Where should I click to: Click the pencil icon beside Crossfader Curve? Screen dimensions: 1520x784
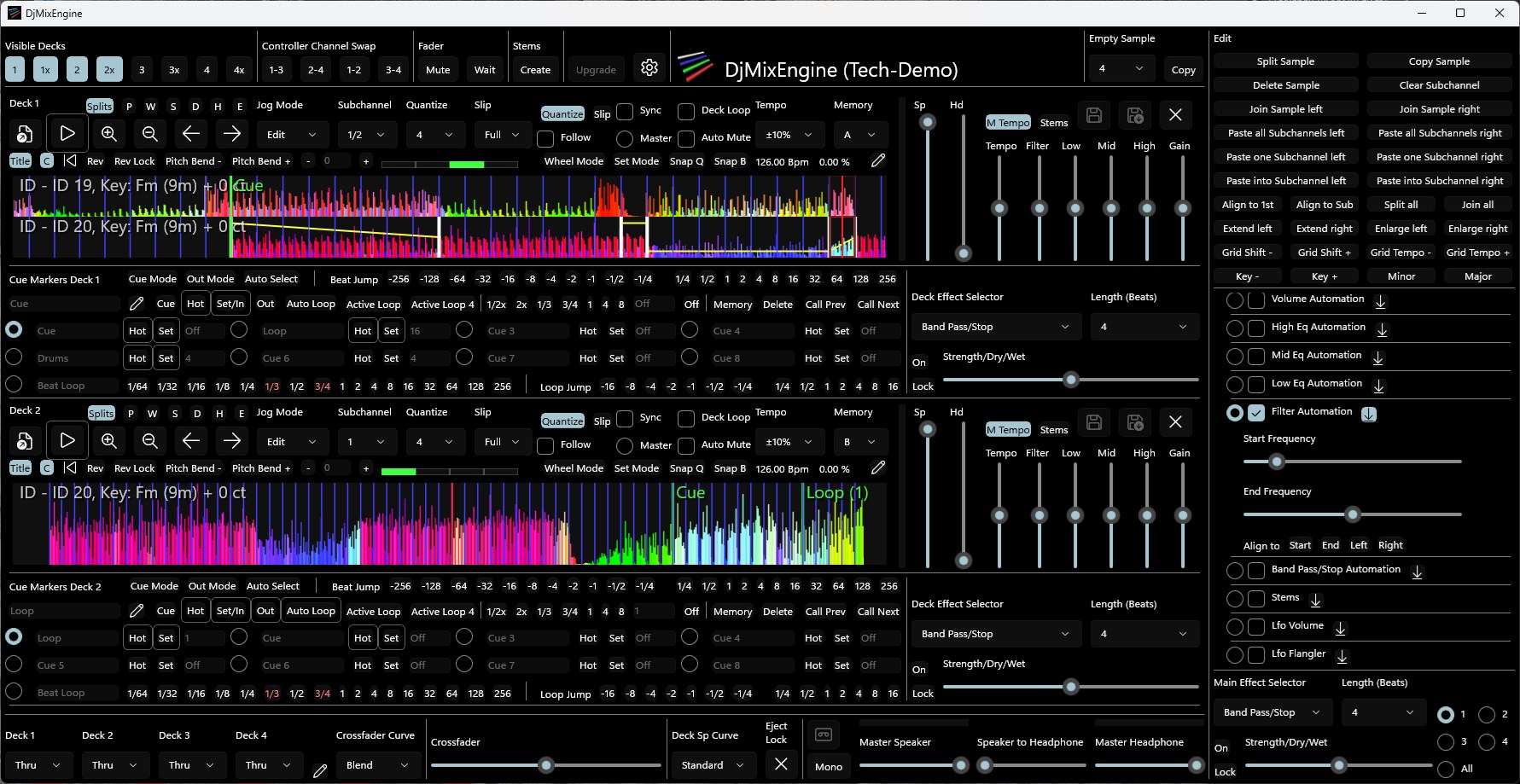(320, 769)
